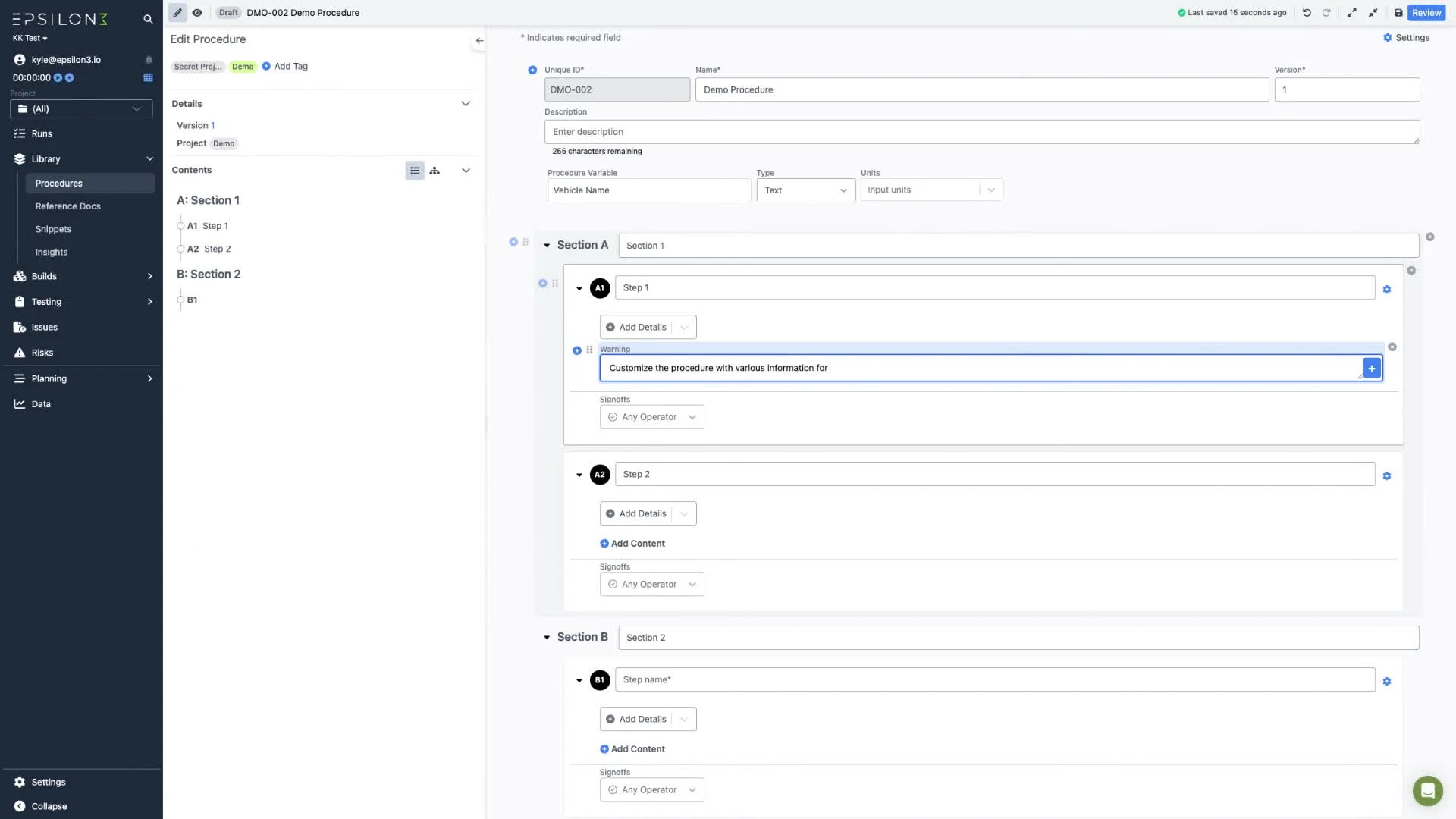Viewport: 1456px width, 819px height.
Task: Collapse all sections icon in top bar
Action: coord(1373,13)
